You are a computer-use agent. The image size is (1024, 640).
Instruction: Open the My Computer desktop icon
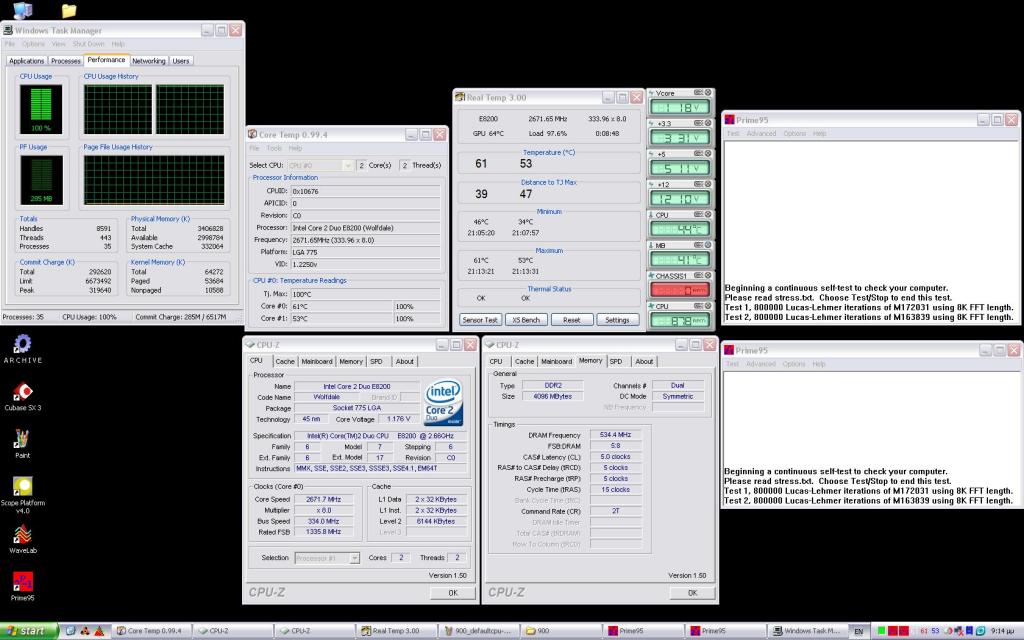[23, 10]
